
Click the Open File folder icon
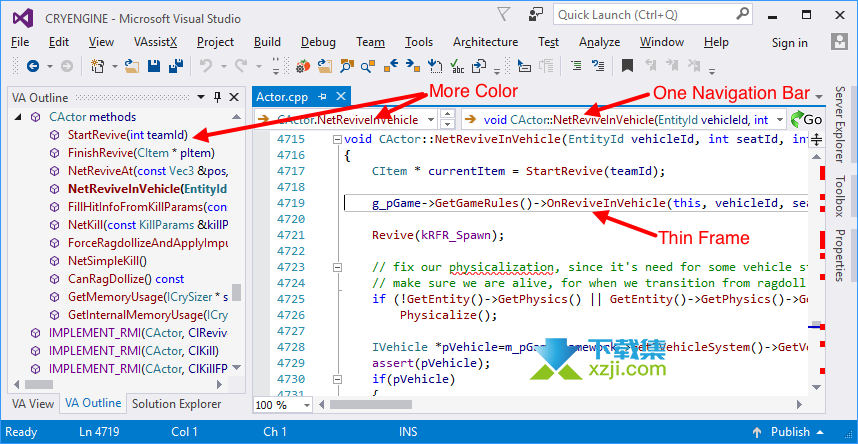[x=132, y=67]
